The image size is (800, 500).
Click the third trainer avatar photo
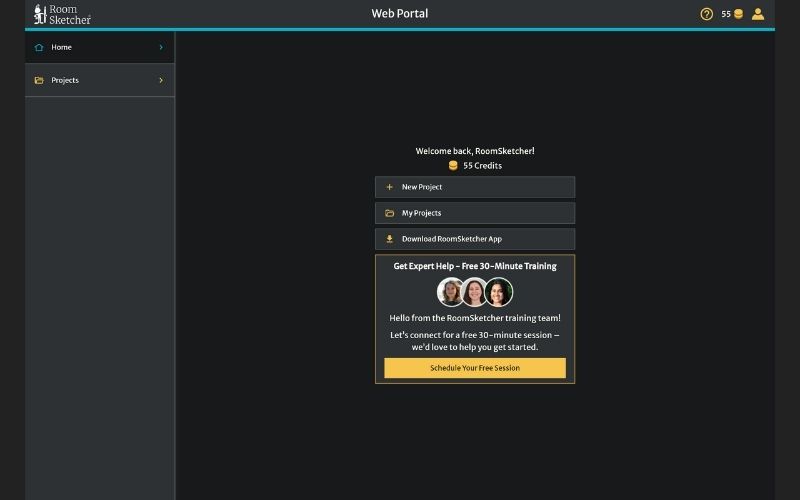tap(499, 292)
